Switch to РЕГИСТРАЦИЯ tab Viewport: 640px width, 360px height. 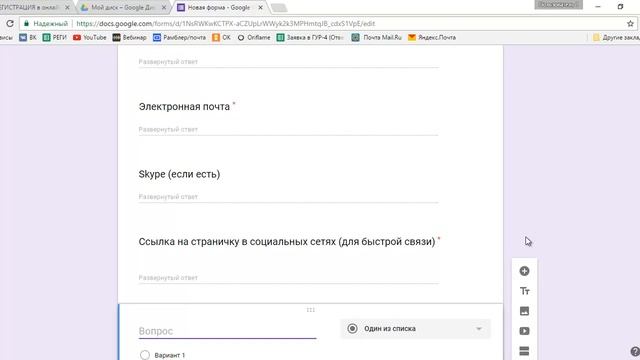point(32,7)
